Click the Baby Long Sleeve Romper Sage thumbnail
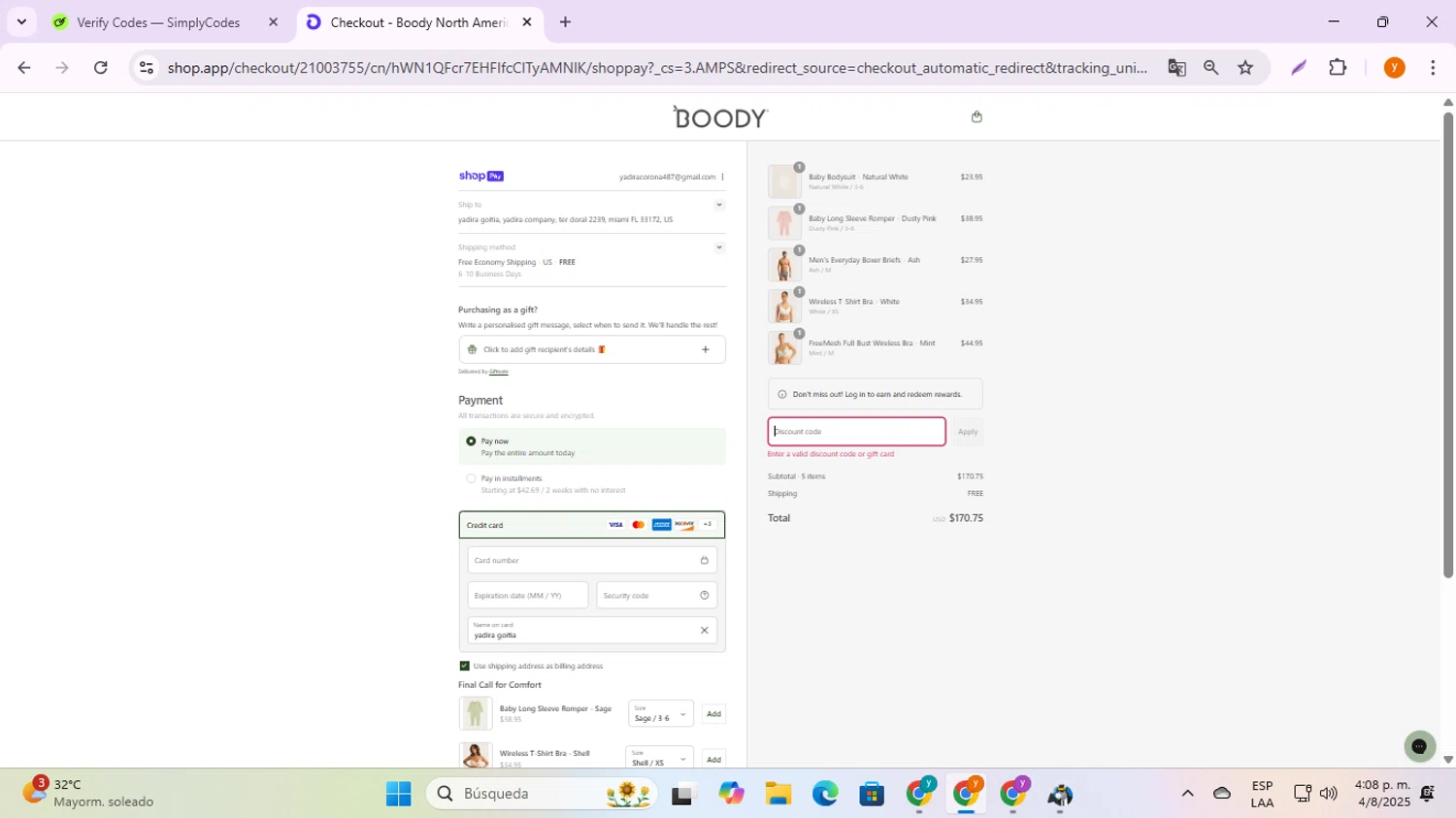This screenshot has height=818, width=1456. click(x=476, y=714)
